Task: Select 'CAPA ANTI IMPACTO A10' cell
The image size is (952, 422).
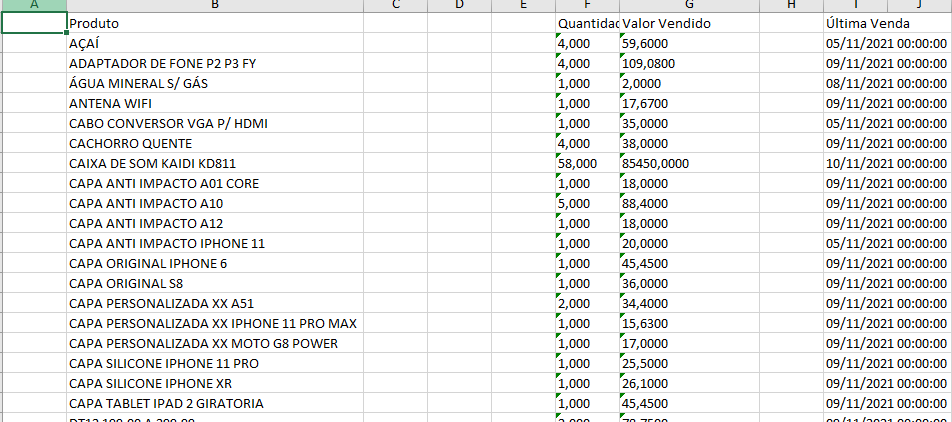Action: click(x=216, y=203)
